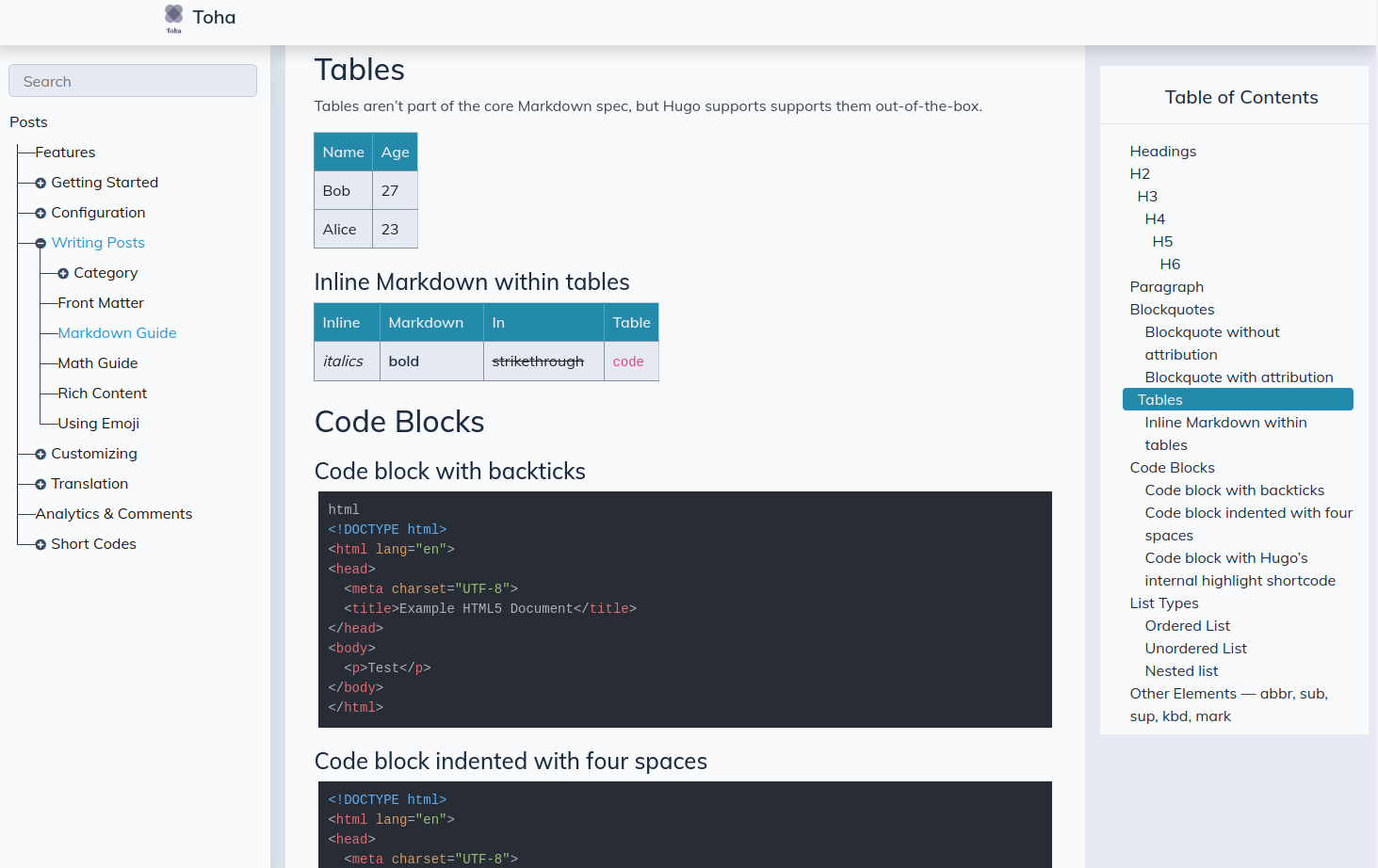Click the Toha logo icon
This screenshot has width=1378, height=868.
pos(173,18)
